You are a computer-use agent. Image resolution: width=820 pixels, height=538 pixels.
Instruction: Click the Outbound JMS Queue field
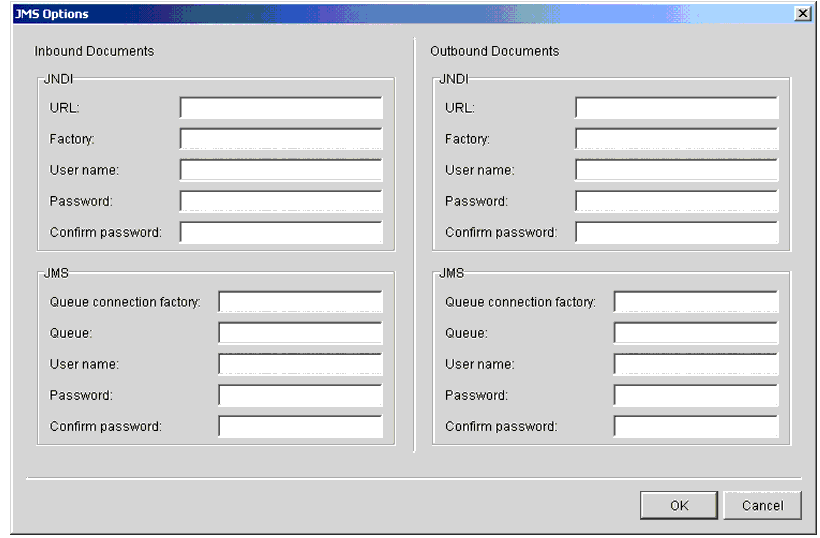696,333
